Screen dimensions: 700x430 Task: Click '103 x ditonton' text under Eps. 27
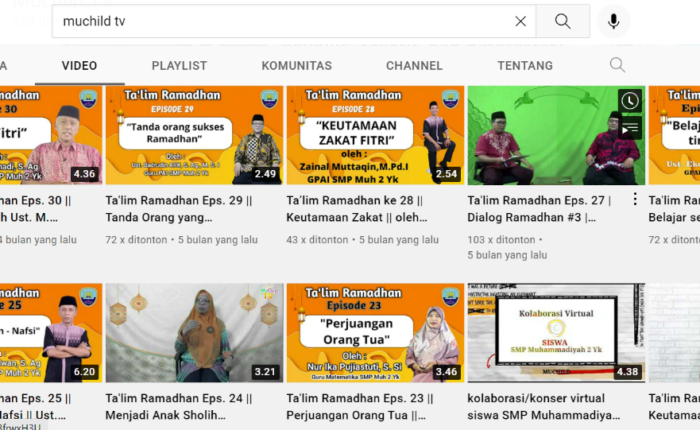click(x=501, y=240)
